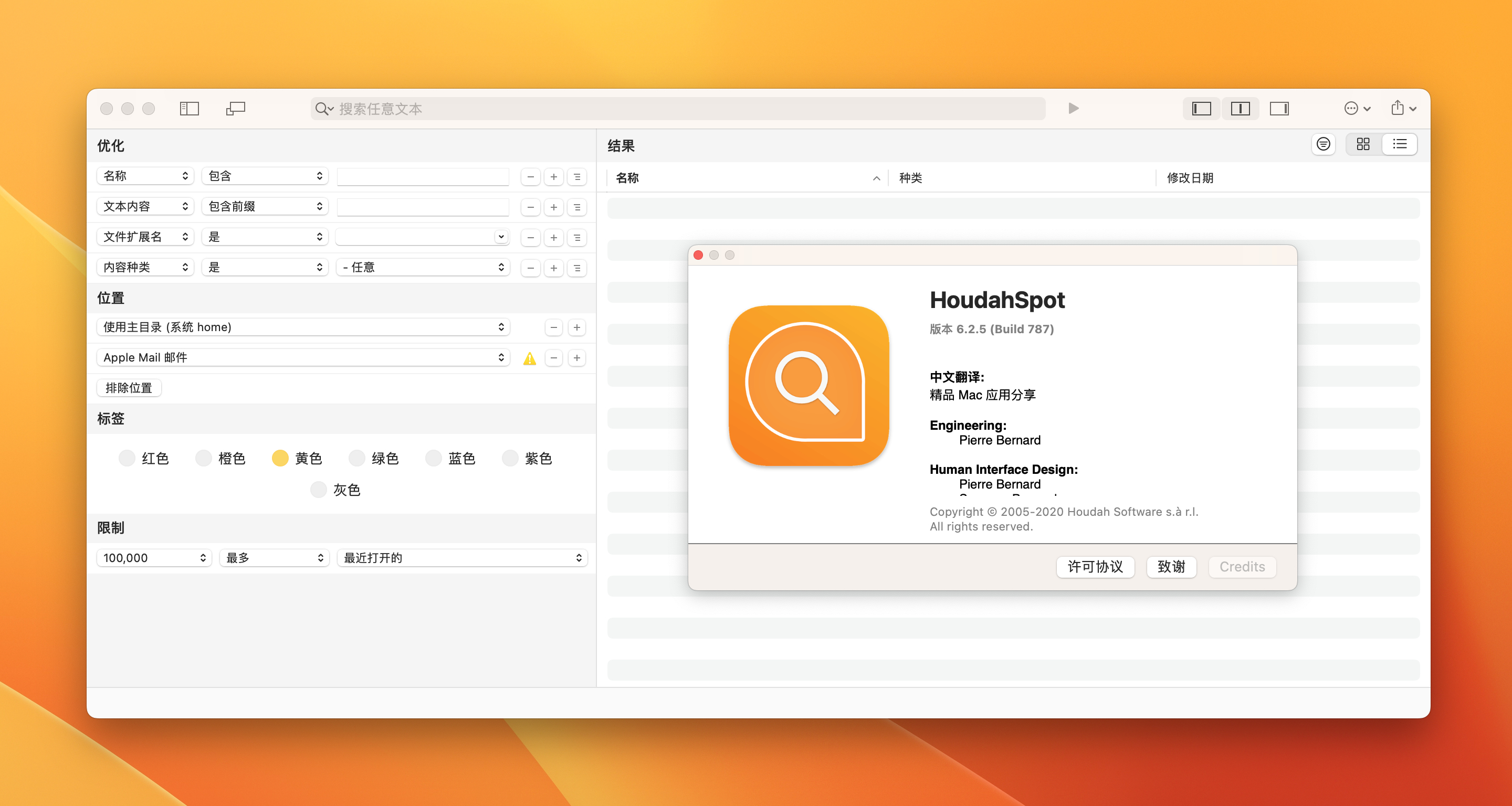The image size is (1512, 806).
Task: Open the 最多 limit dropdown
Action: (x=274, y=558)
